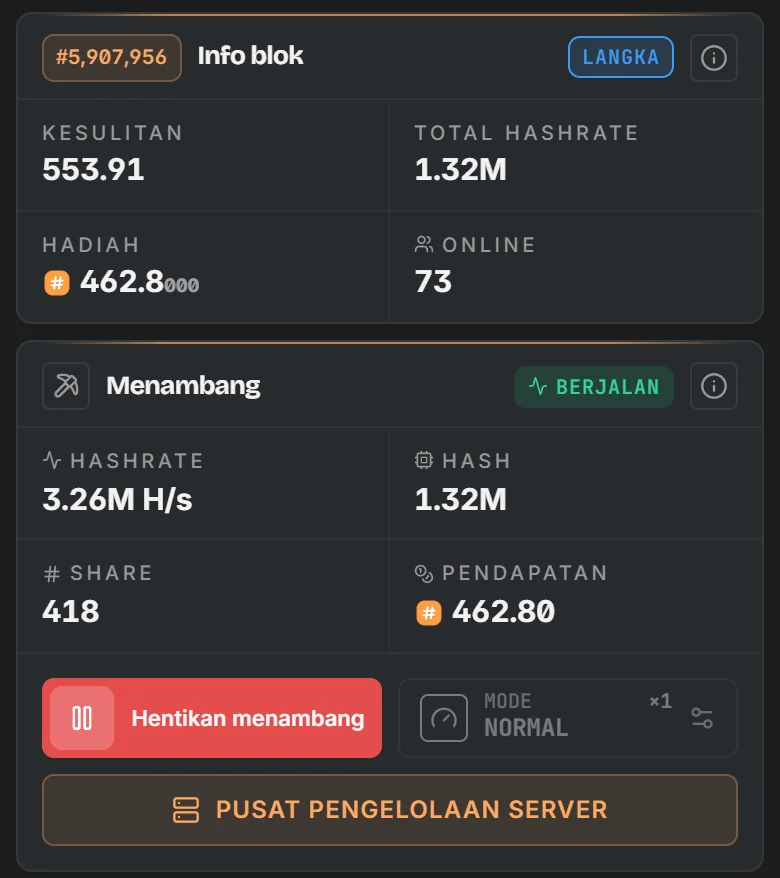Open the MODE NORMAL selector
The width and height of the screenshot is (780, 878).
(x=568, y=718)
